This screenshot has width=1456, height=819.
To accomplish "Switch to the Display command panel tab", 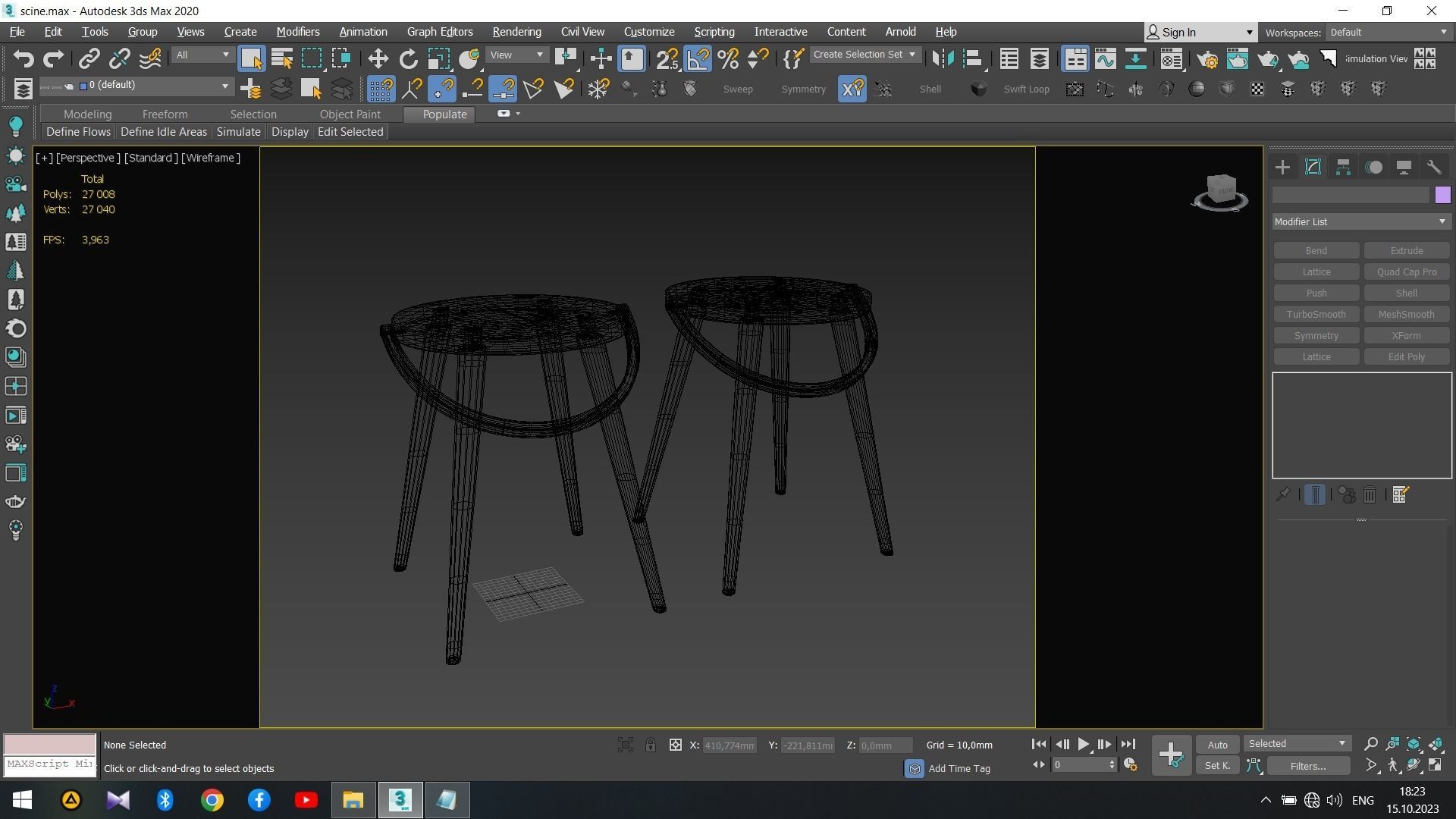I will [1404, 168].
